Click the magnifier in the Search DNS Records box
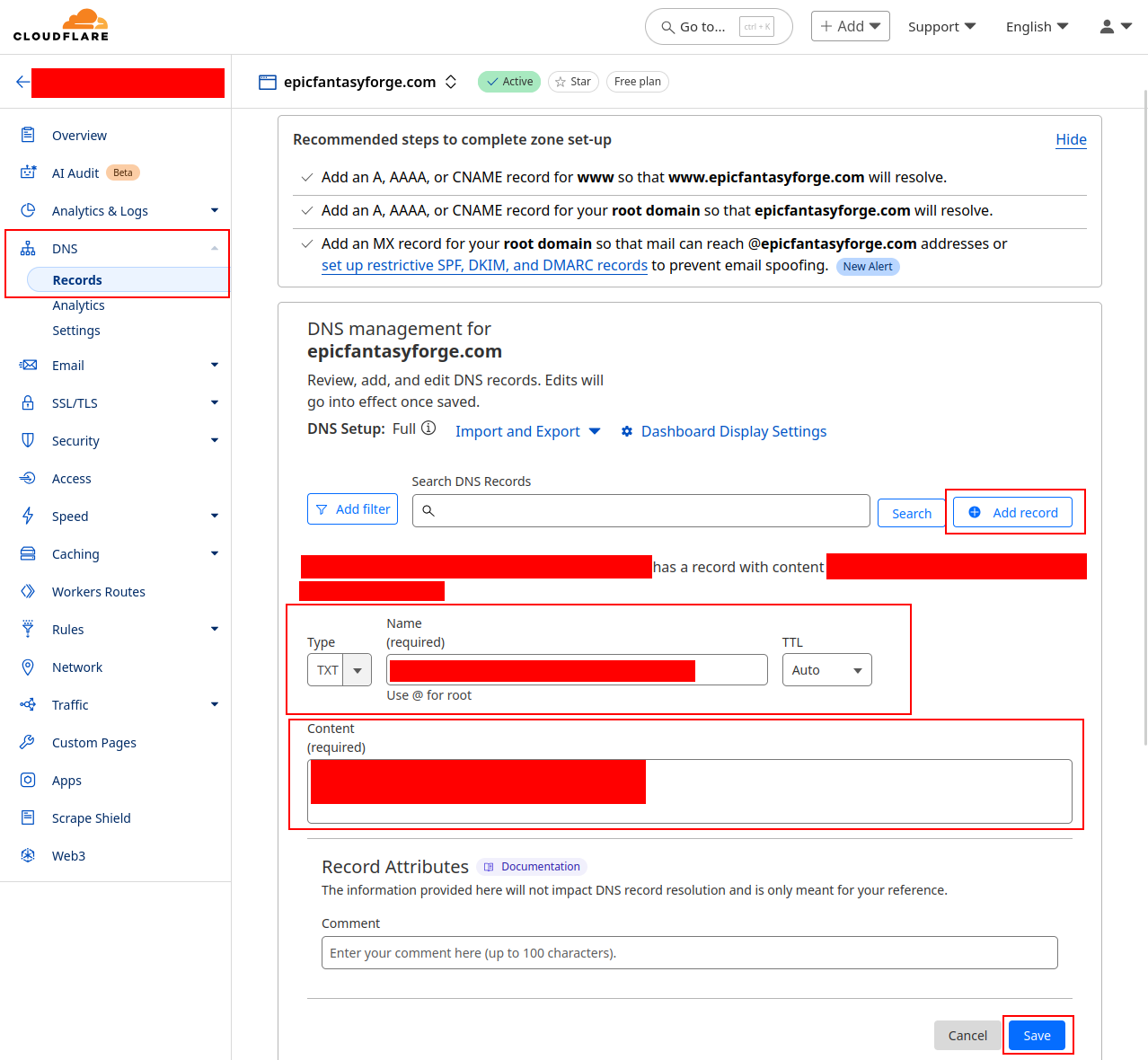The height and width of the screenshot is (1060, 1148). point(428,510)
